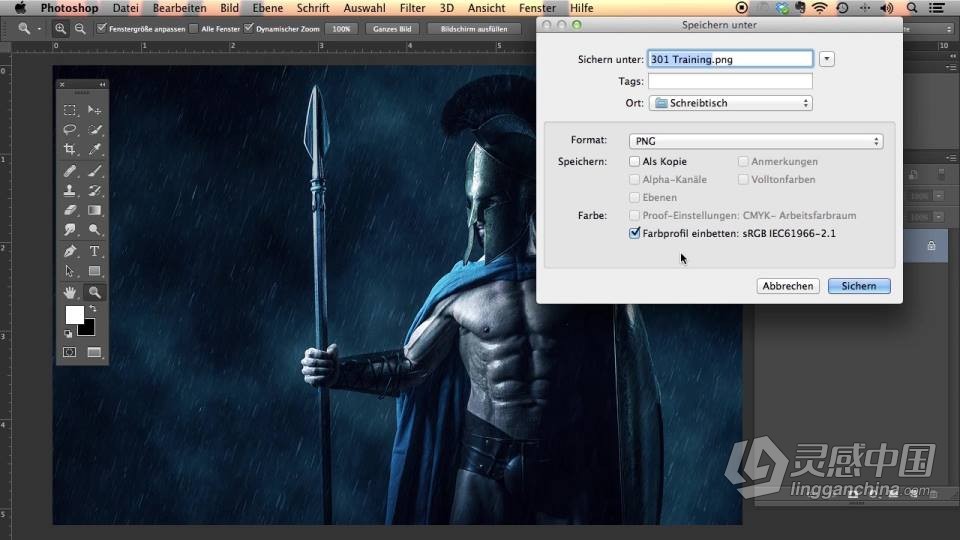
Task: Open the Bearbeiten menu
Action: pyautogui.click(x=179, y=8)
